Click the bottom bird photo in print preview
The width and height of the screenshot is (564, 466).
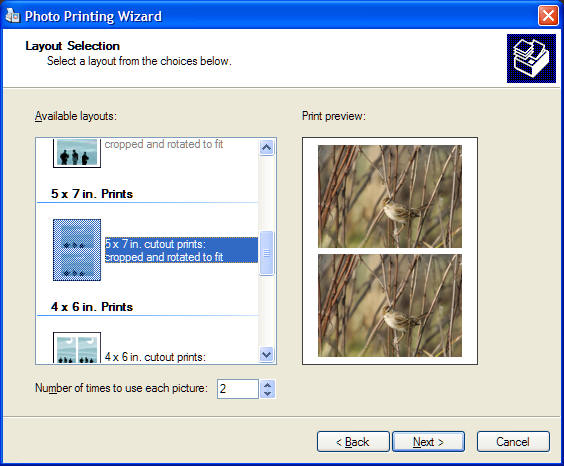(390, 305)
